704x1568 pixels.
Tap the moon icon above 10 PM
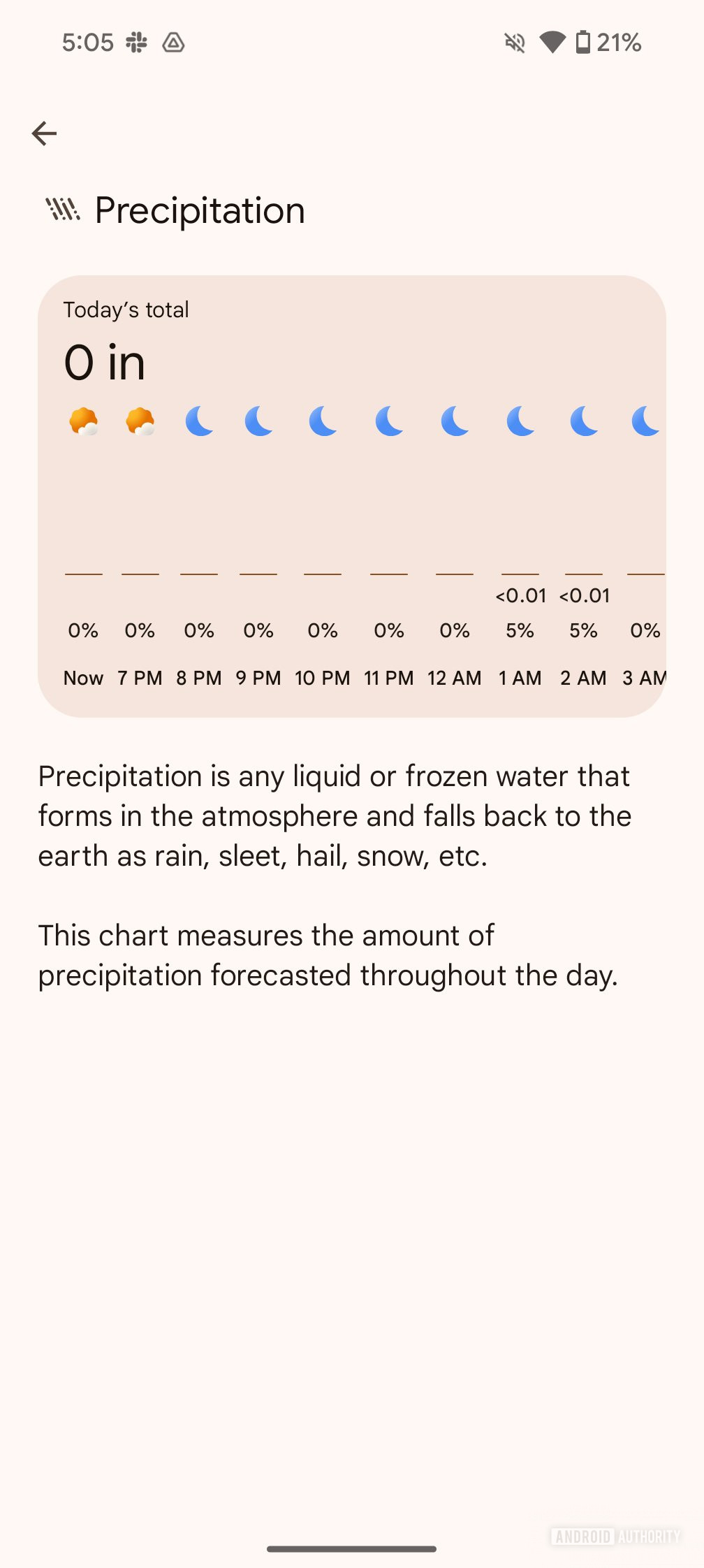point(323,422)
